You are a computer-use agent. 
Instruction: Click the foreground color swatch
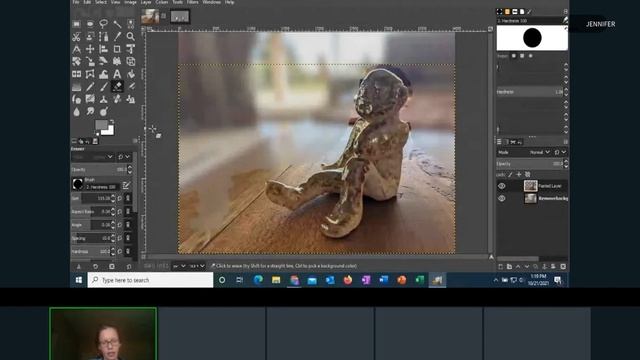coord(101,125)
